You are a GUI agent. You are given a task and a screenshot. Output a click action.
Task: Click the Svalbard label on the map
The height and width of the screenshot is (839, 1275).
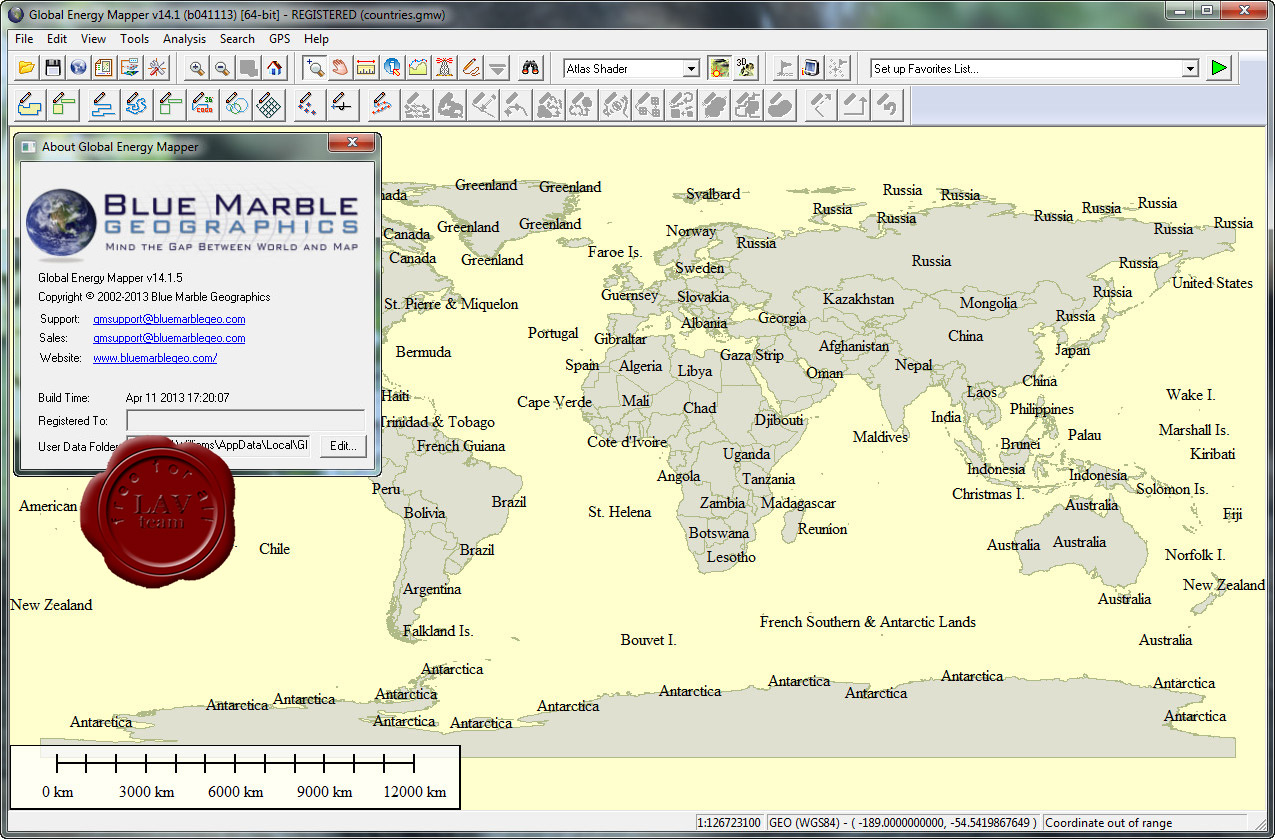(713, 194)
